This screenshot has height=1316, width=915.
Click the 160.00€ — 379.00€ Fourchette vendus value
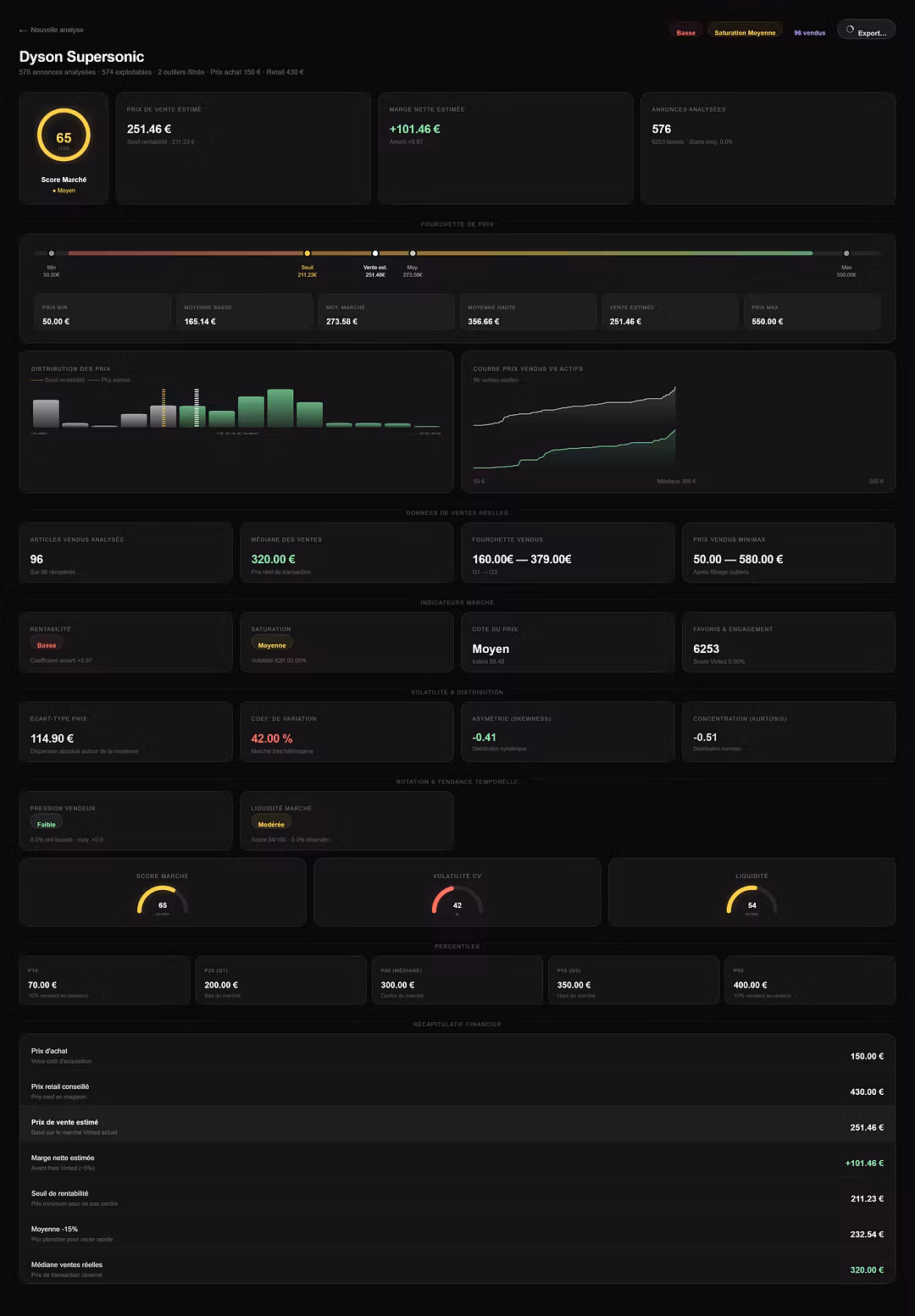[x=522, y=560]
